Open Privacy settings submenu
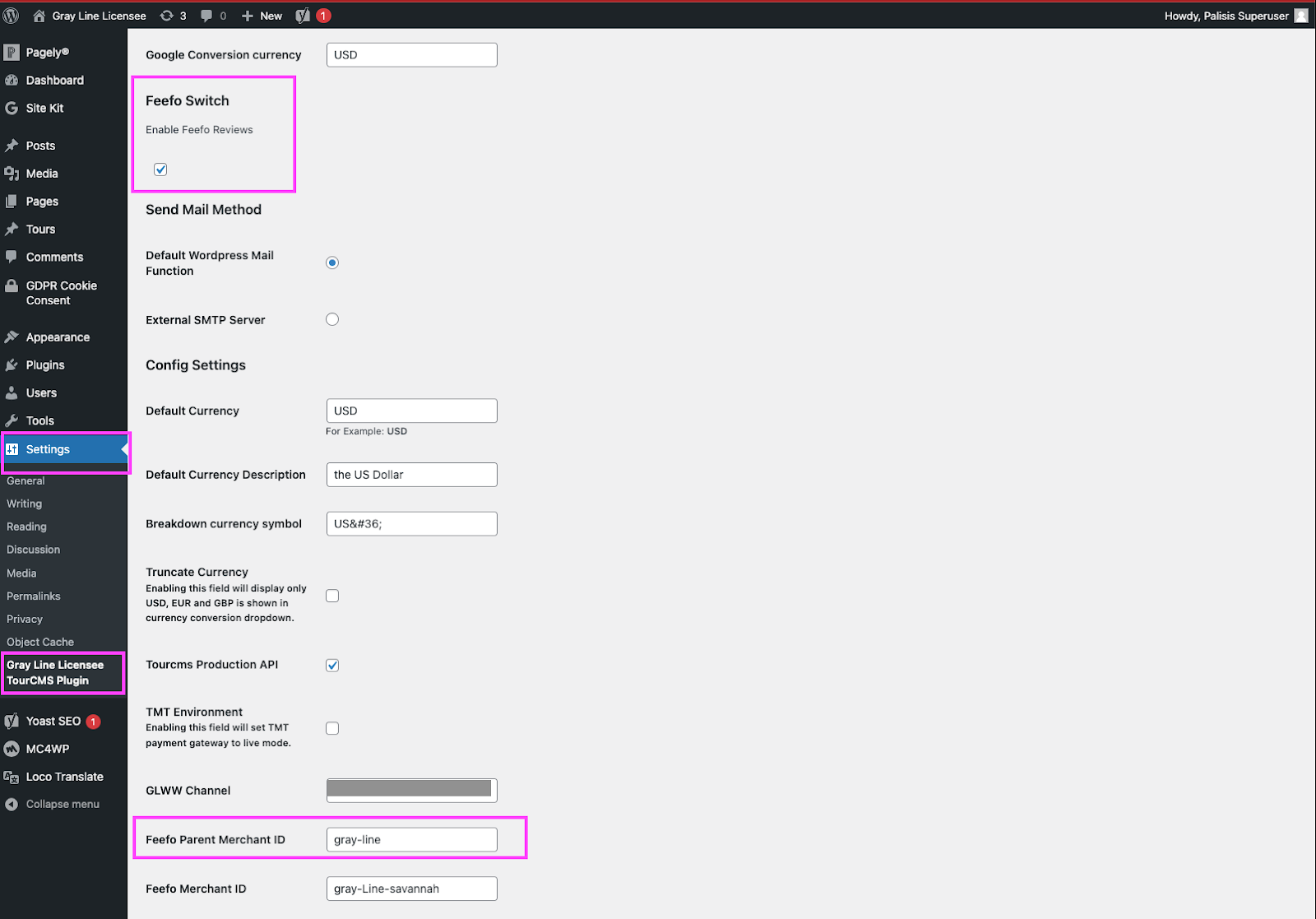The height and width of the screenshot is (919, 1316). click(x=25, y=620)
